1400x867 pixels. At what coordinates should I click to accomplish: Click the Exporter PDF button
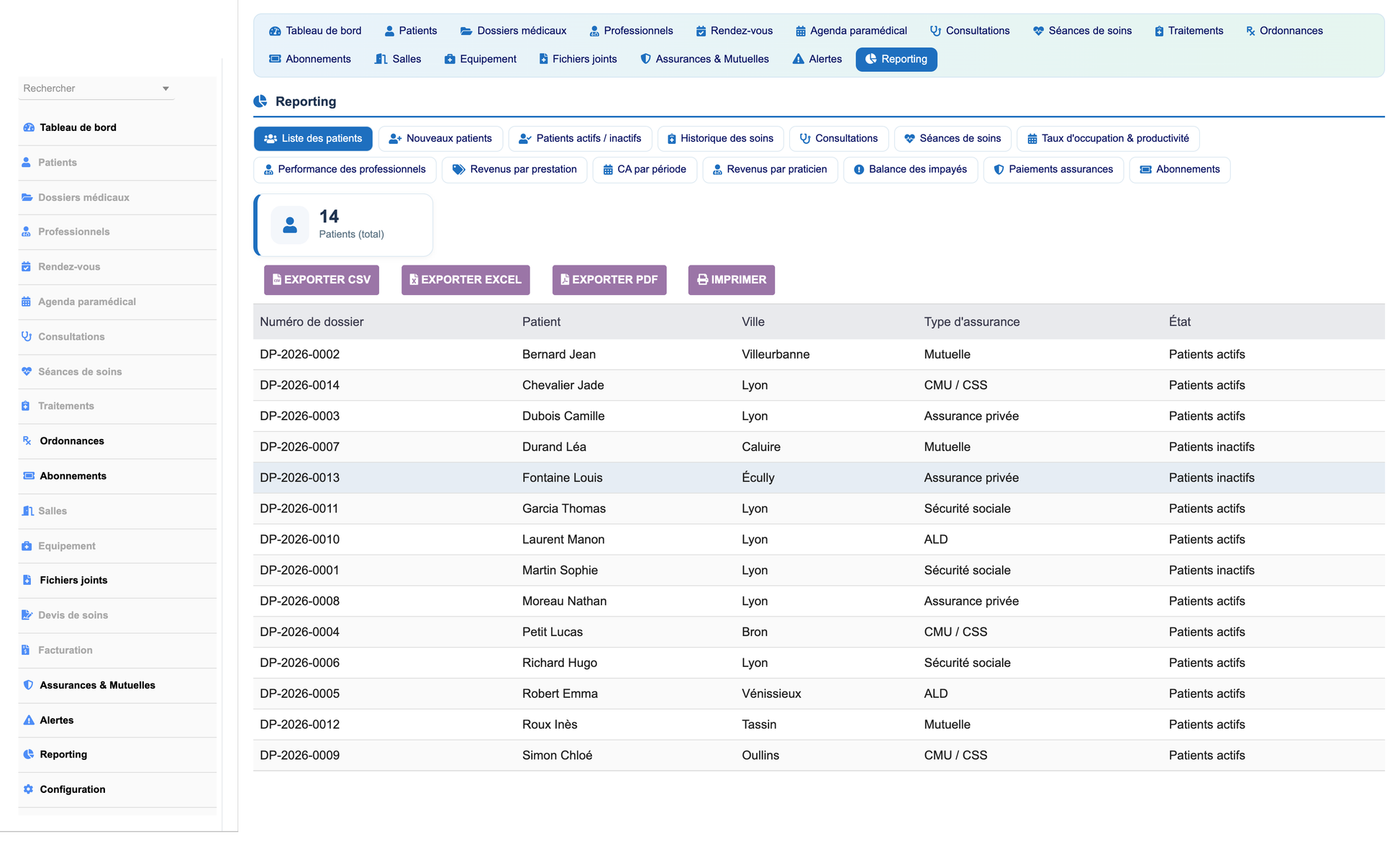[609, 280]
